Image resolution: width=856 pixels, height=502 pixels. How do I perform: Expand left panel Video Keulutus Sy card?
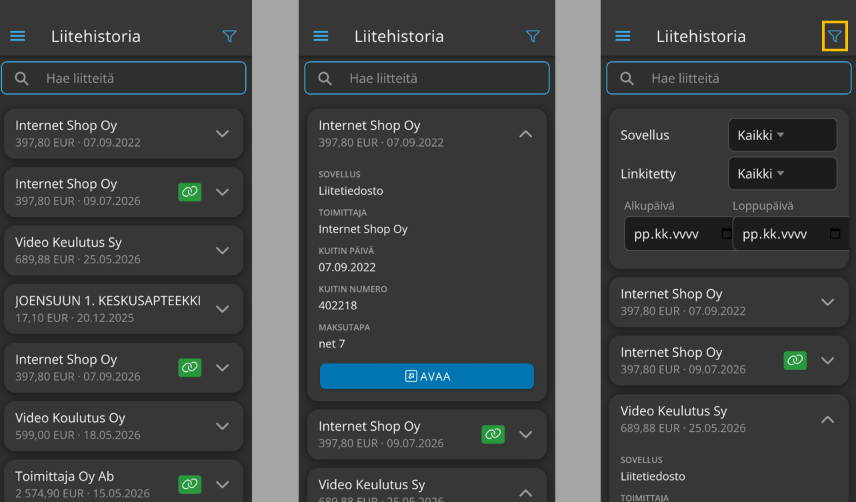[x=222, y=250]
